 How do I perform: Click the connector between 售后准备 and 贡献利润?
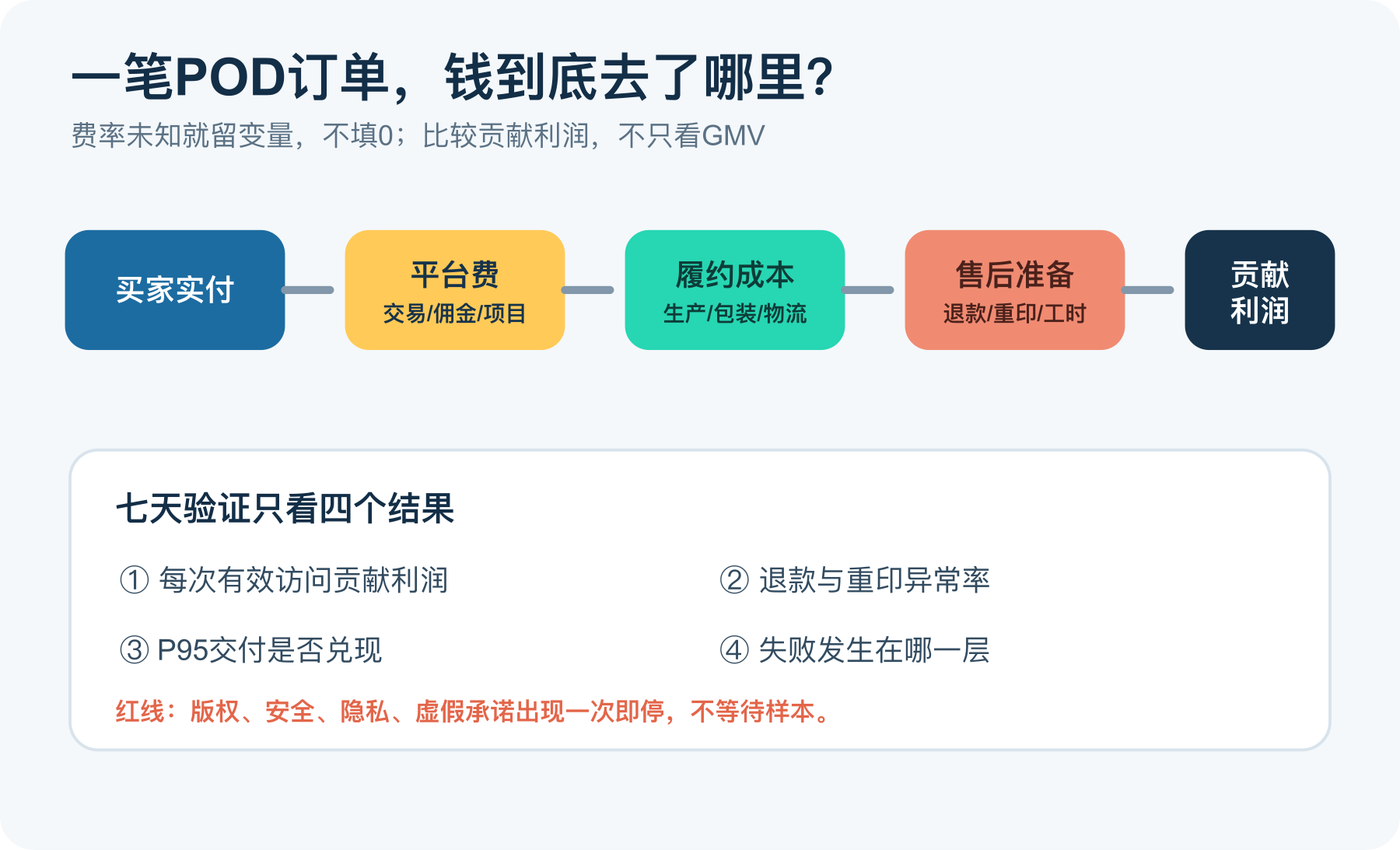click(x=1148, y=290)
